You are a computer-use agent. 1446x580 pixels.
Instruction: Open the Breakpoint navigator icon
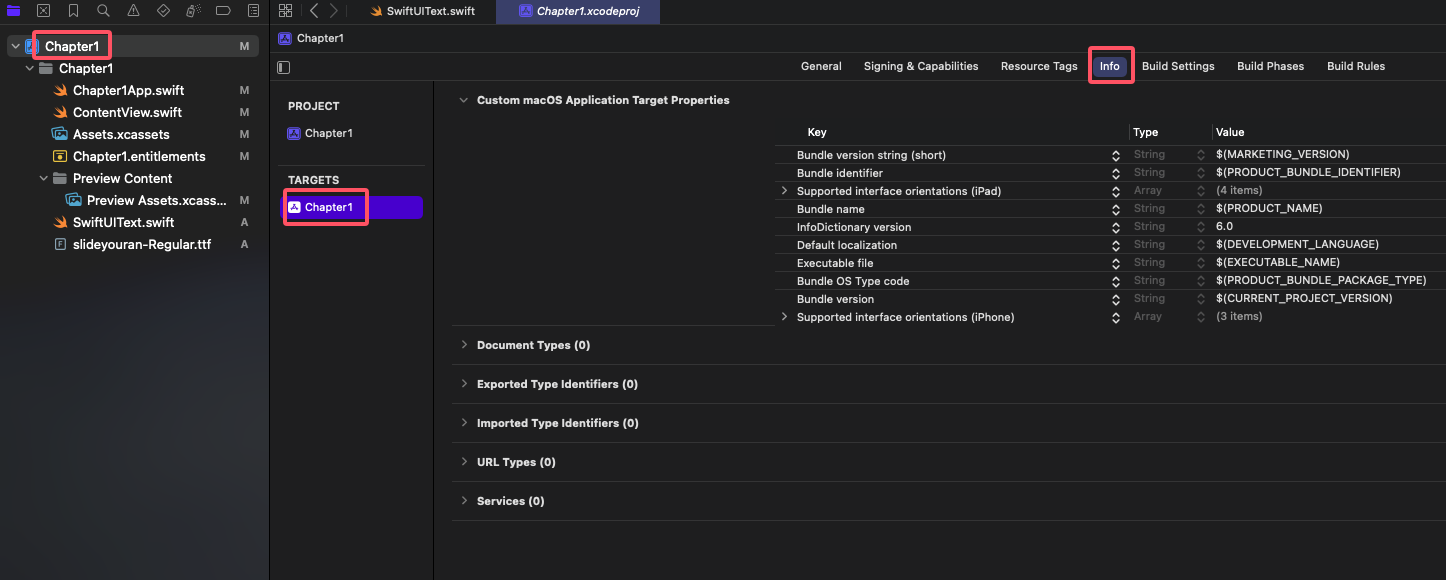coord(224,11)
